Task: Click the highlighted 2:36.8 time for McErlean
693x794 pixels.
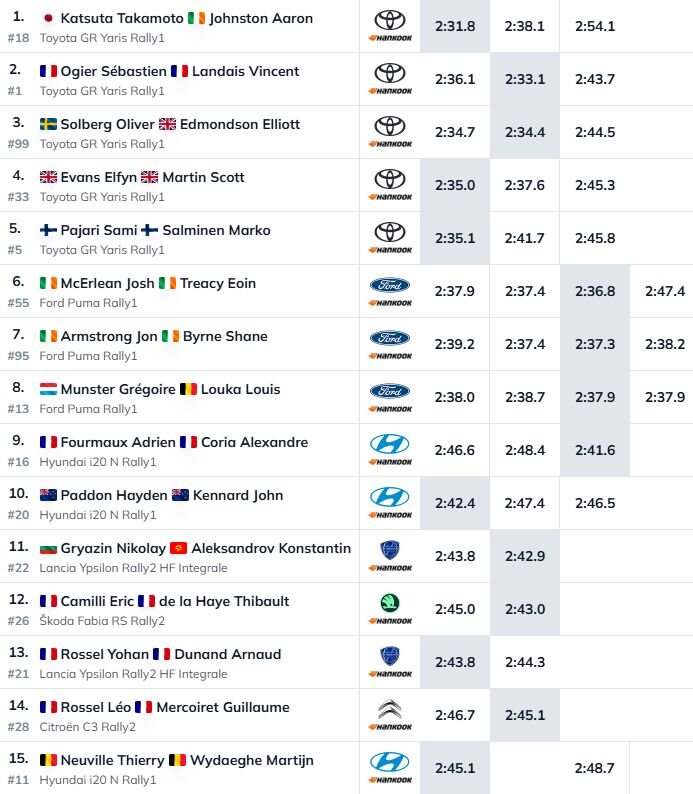Action: click(x=595, y=291)
